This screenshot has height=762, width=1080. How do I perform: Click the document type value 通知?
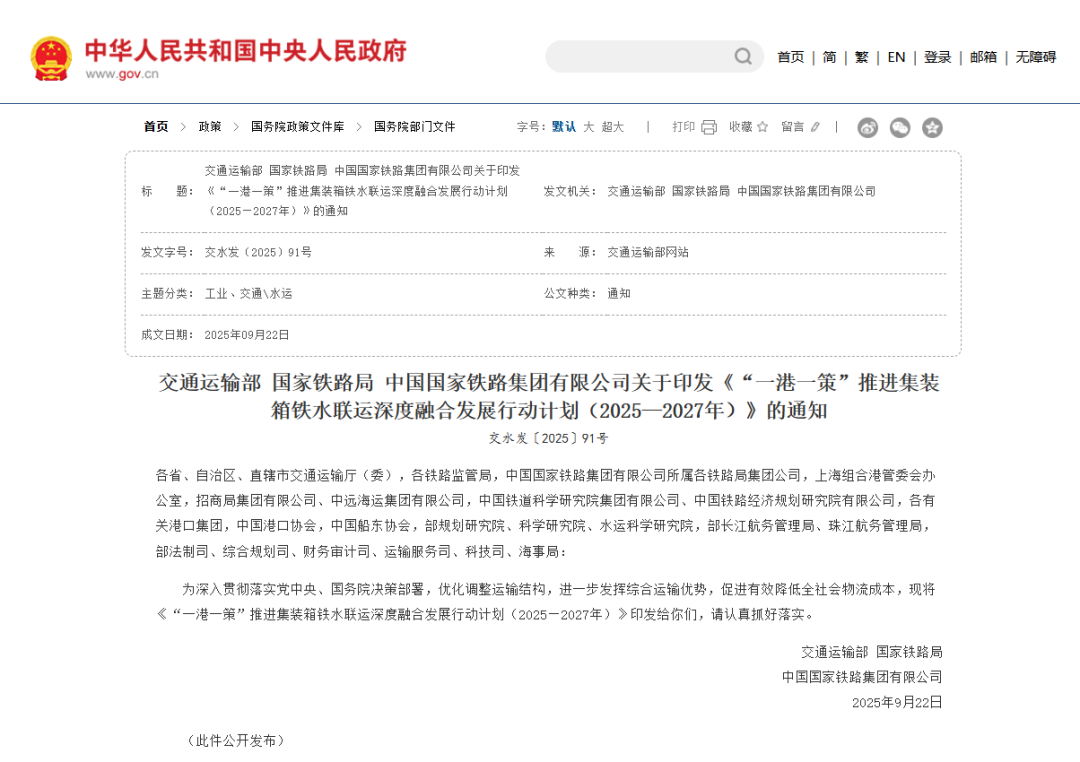click(619, 294)
